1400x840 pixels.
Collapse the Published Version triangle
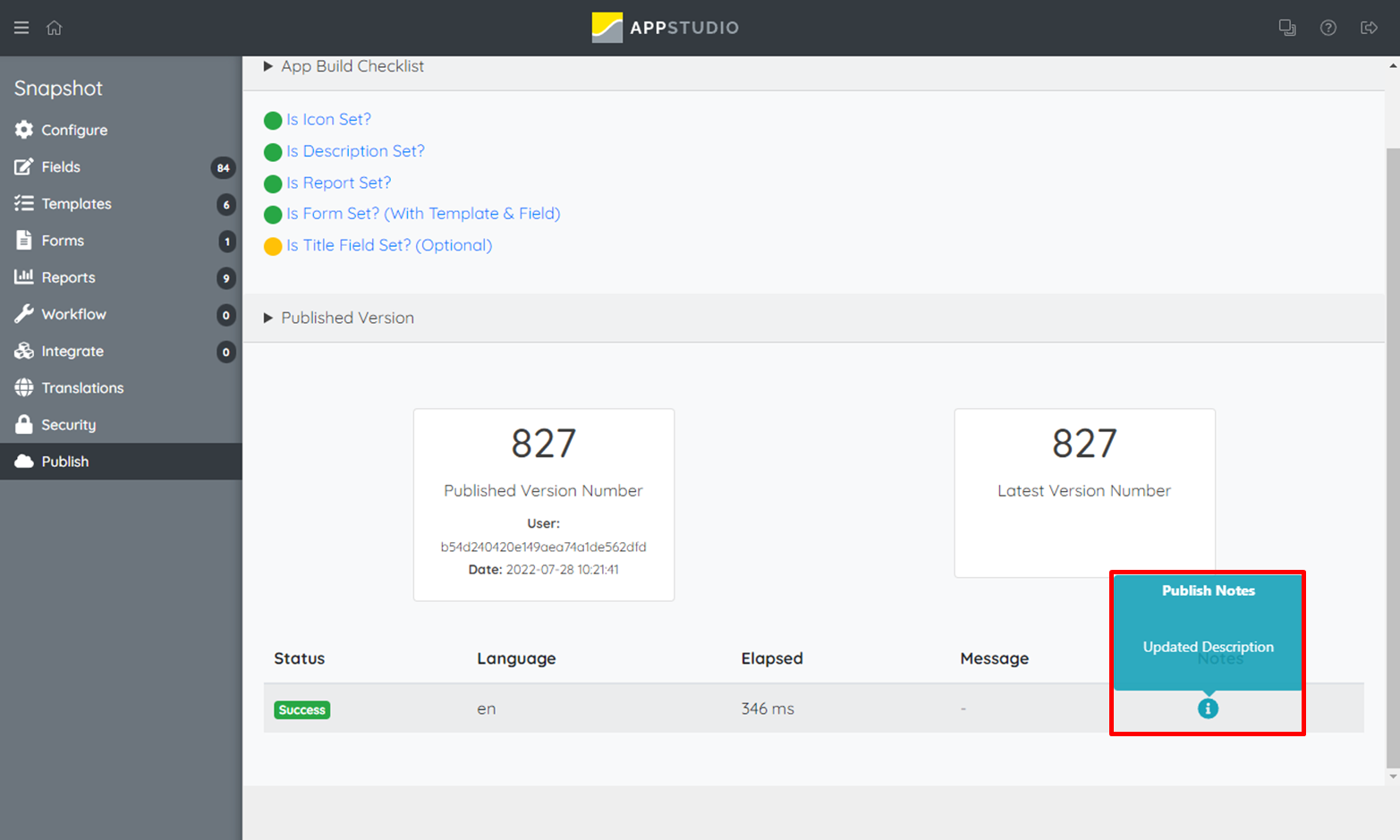click(267, 318)
